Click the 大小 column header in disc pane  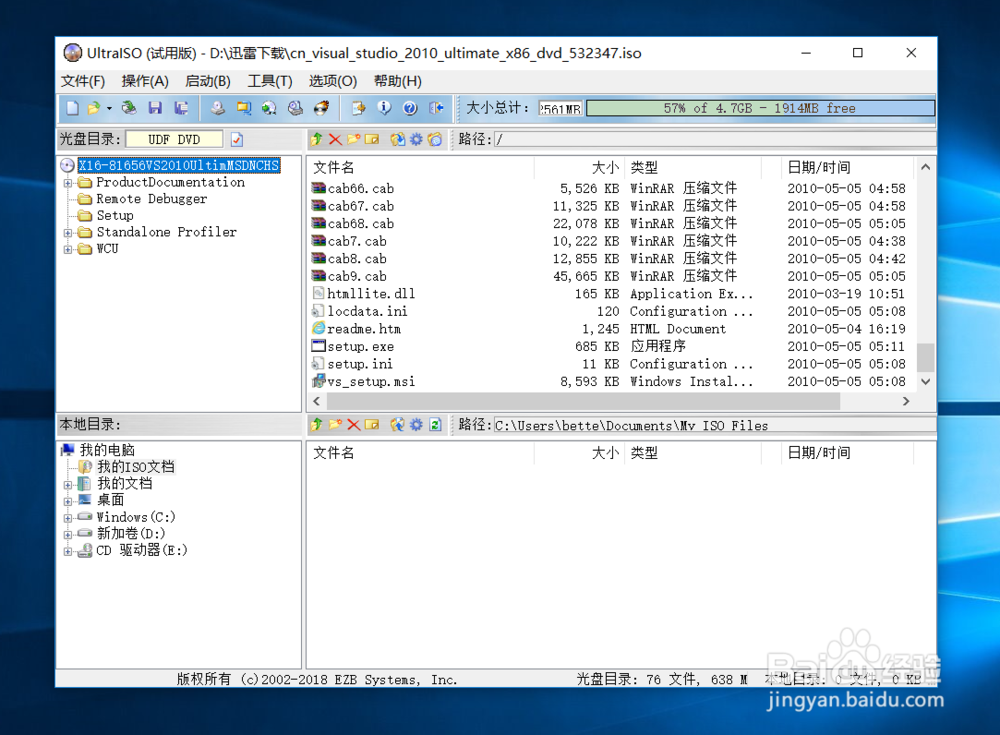[x=579, y=168]
